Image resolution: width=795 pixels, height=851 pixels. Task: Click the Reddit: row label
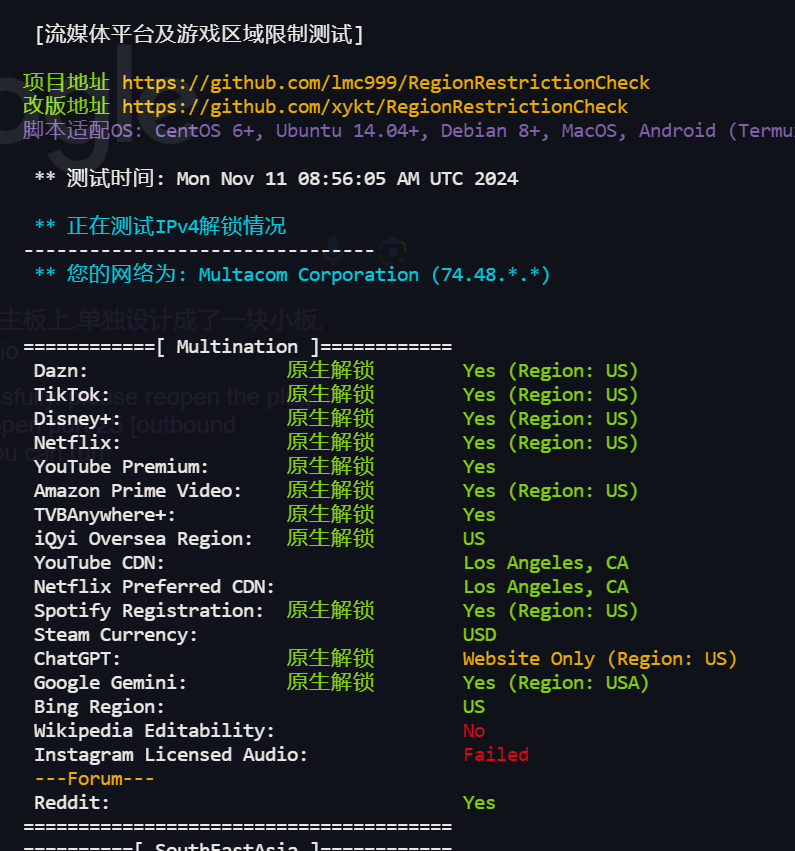(x=72, y=802)
